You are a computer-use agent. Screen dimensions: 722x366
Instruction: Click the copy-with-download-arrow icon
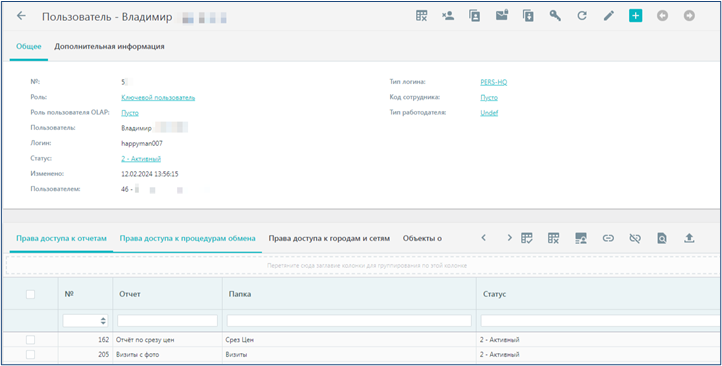tap(528, 16)
